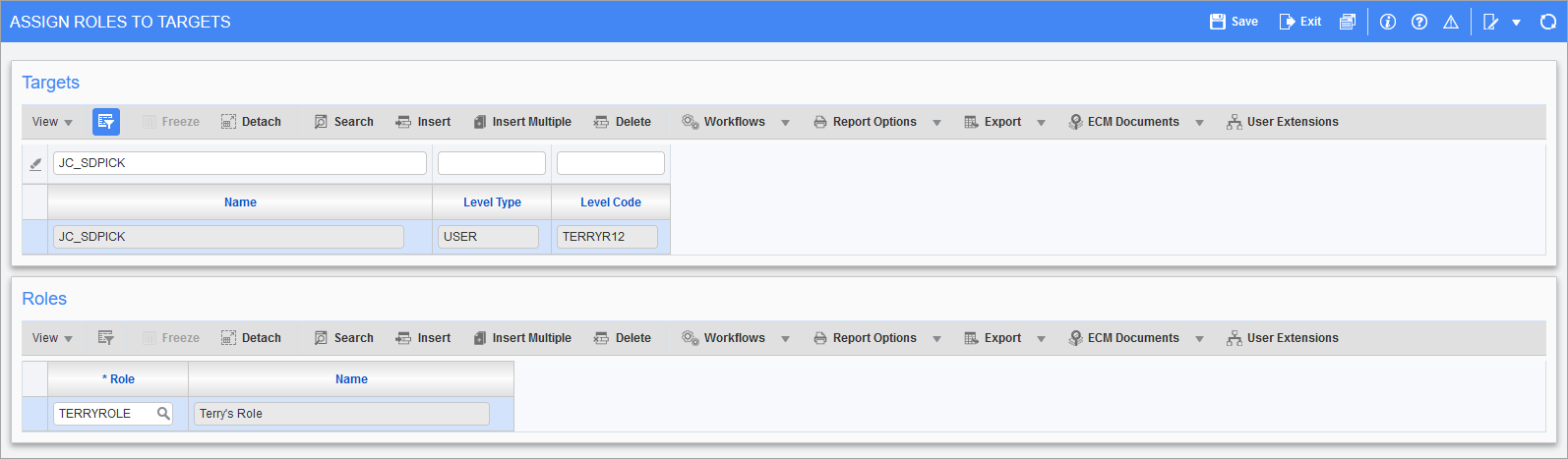This screenshot has height=459, width=1568.
Task: Open ECM Documents in Targets toolbar
Action: click(1123, 122)
